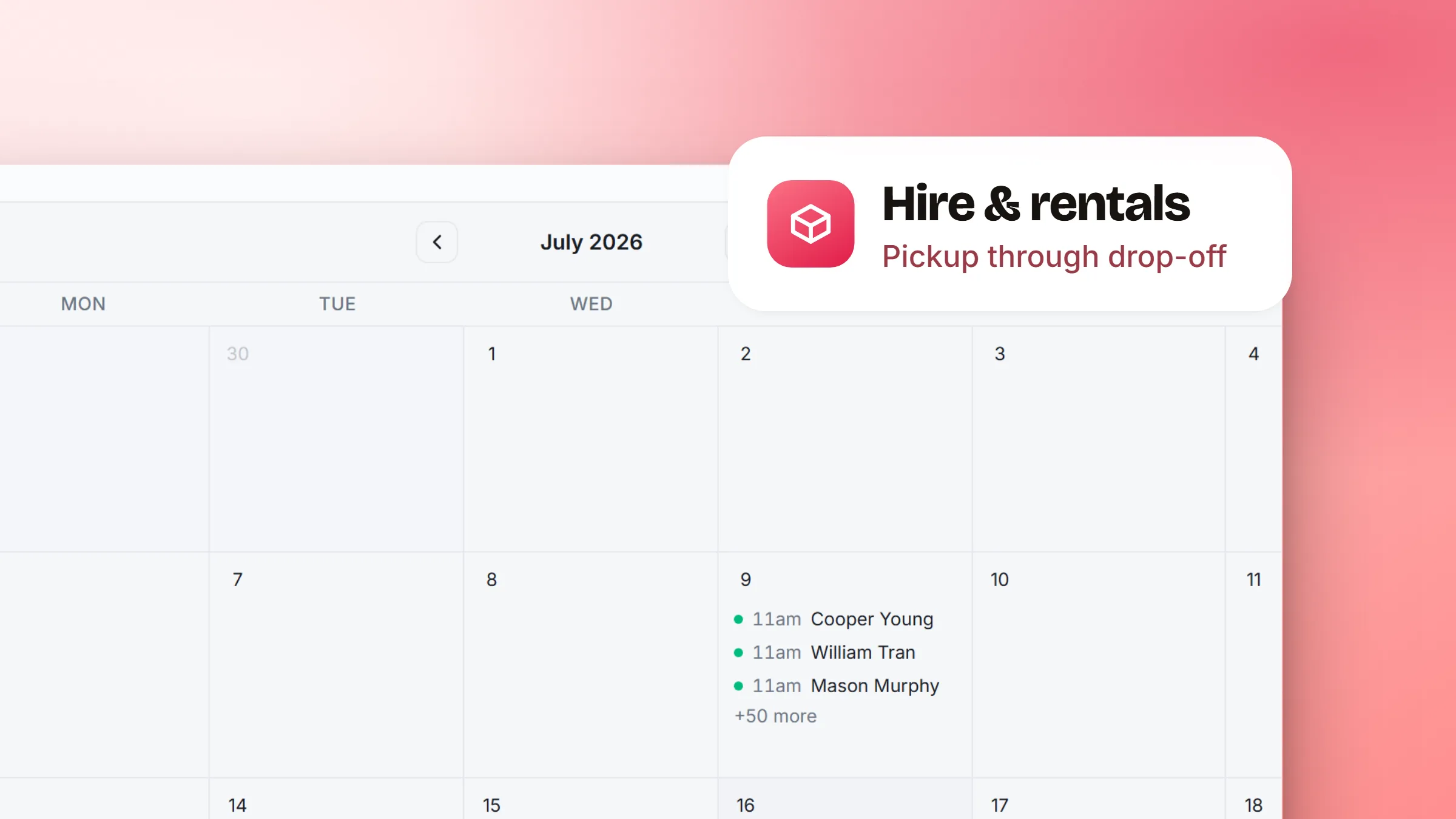Click the Hire & rentals cube icon
This screenshot has width=1456, height=819.
pyautogui.click(x=811, y=224)
